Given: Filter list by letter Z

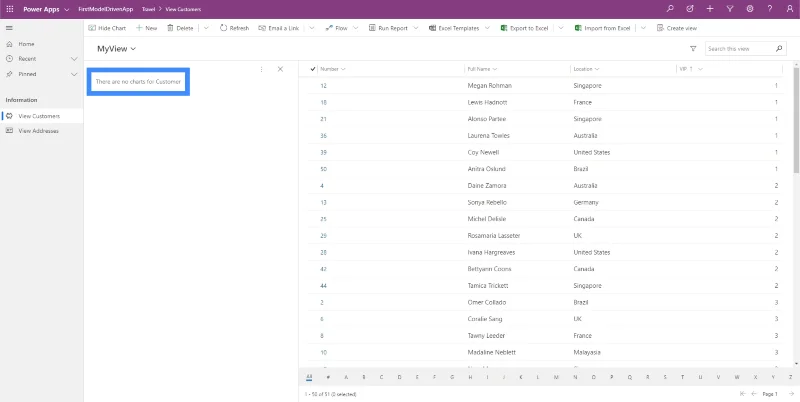Looking at the screenshot, I should (790, 378).
